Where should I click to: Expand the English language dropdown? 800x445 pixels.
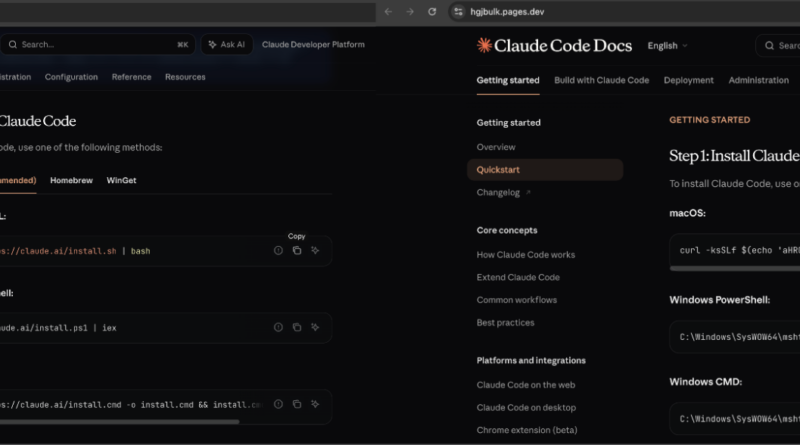point(668,45)
